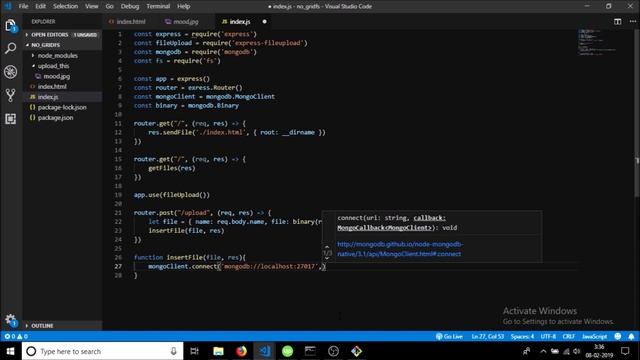Open the Debug menu
The width and height of the screenshot is (640, 360).
[x=130, y=6]
